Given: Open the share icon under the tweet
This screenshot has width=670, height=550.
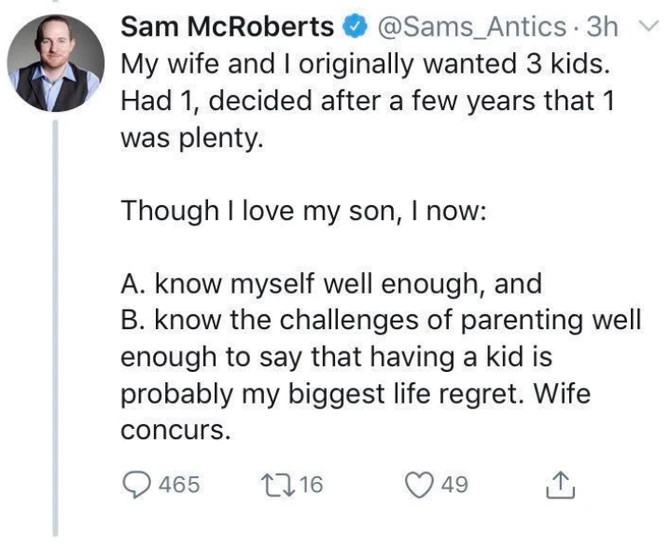Looking at the screenshot, I should (x=558, y=485).
